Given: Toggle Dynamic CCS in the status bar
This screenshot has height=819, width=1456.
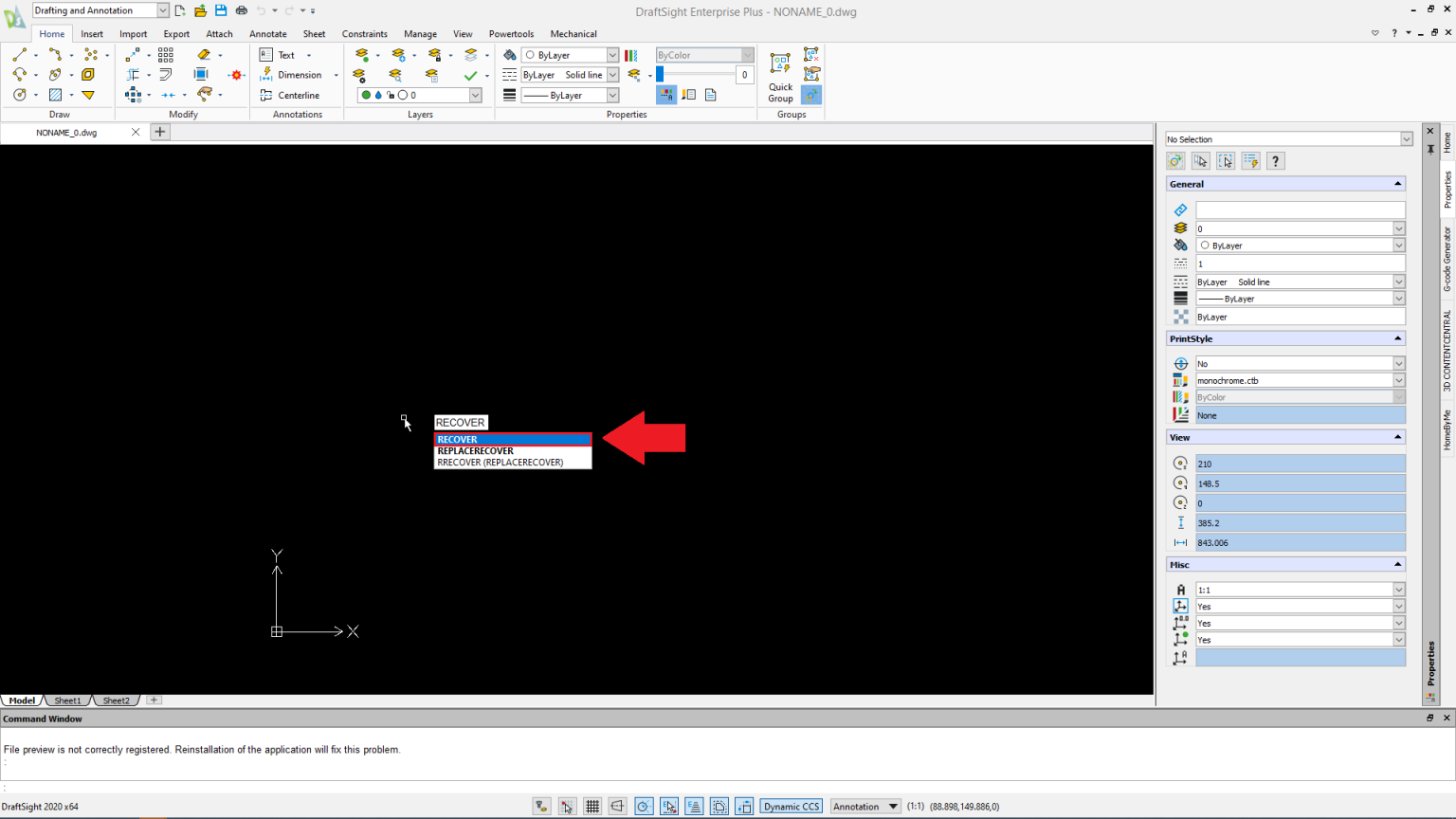Looking at the screenshot, I should click(791, 806).
